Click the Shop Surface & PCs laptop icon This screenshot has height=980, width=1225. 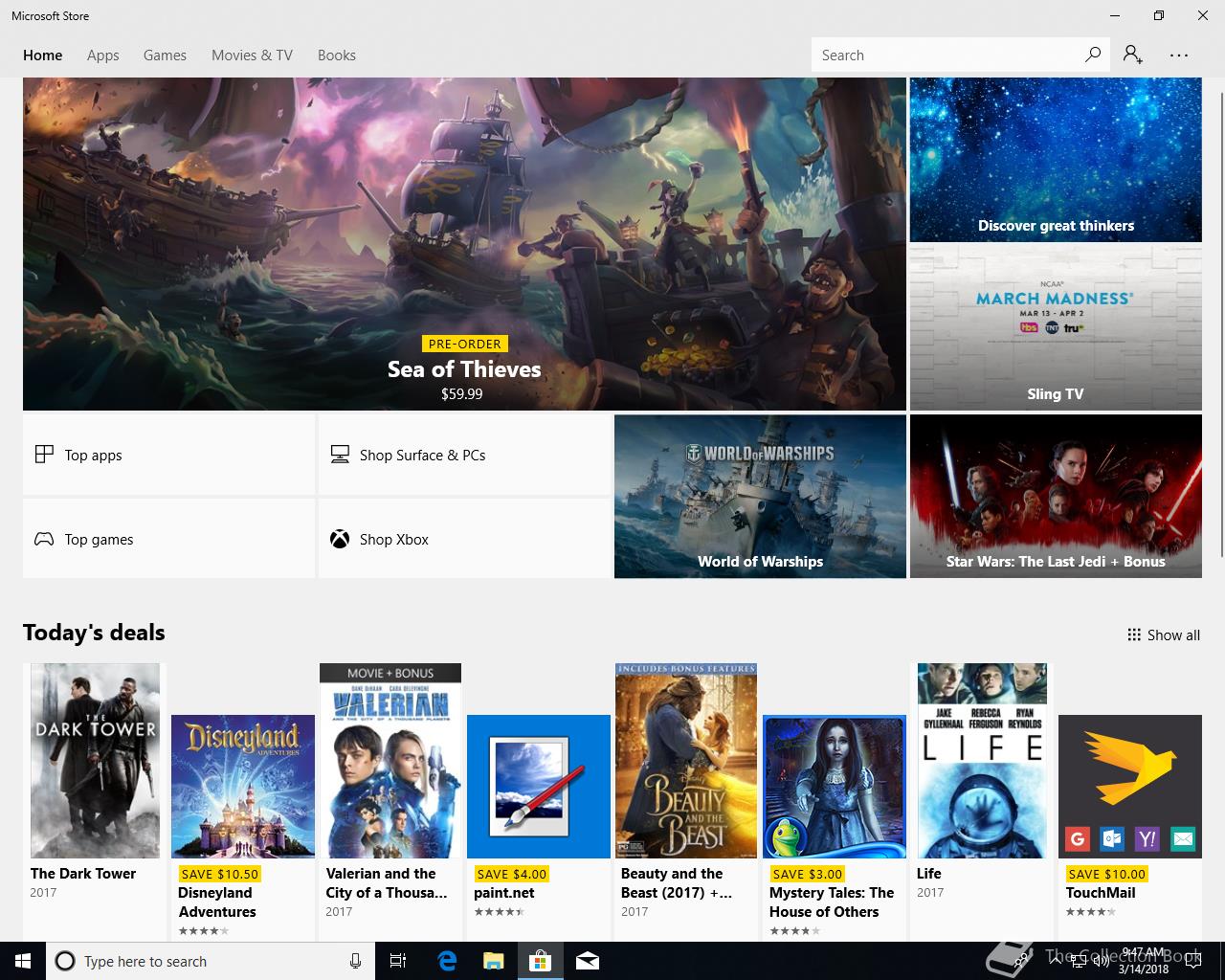(340, 455)
